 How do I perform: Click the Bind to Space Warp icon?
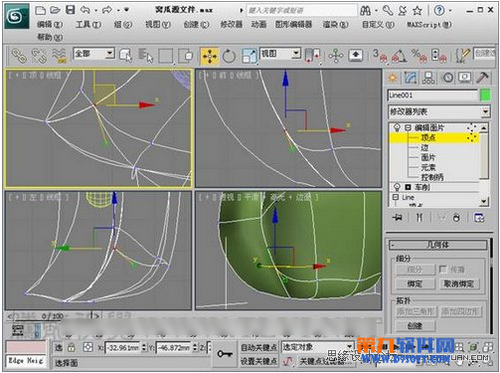click(x=59, y=55)
